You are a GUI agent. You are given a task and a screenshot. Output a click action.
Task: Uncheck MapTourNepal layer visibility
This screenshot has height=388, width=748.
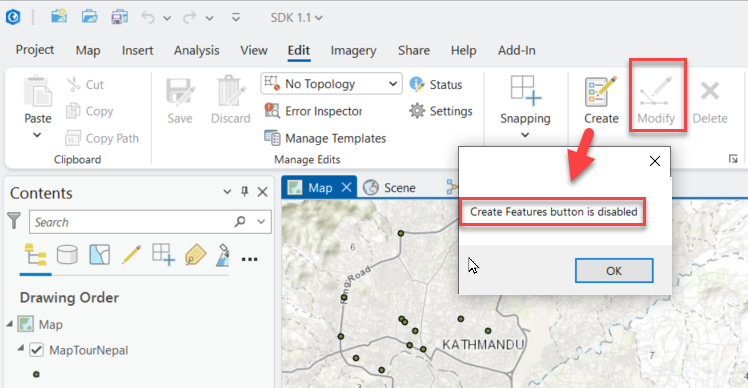(37, 350)
